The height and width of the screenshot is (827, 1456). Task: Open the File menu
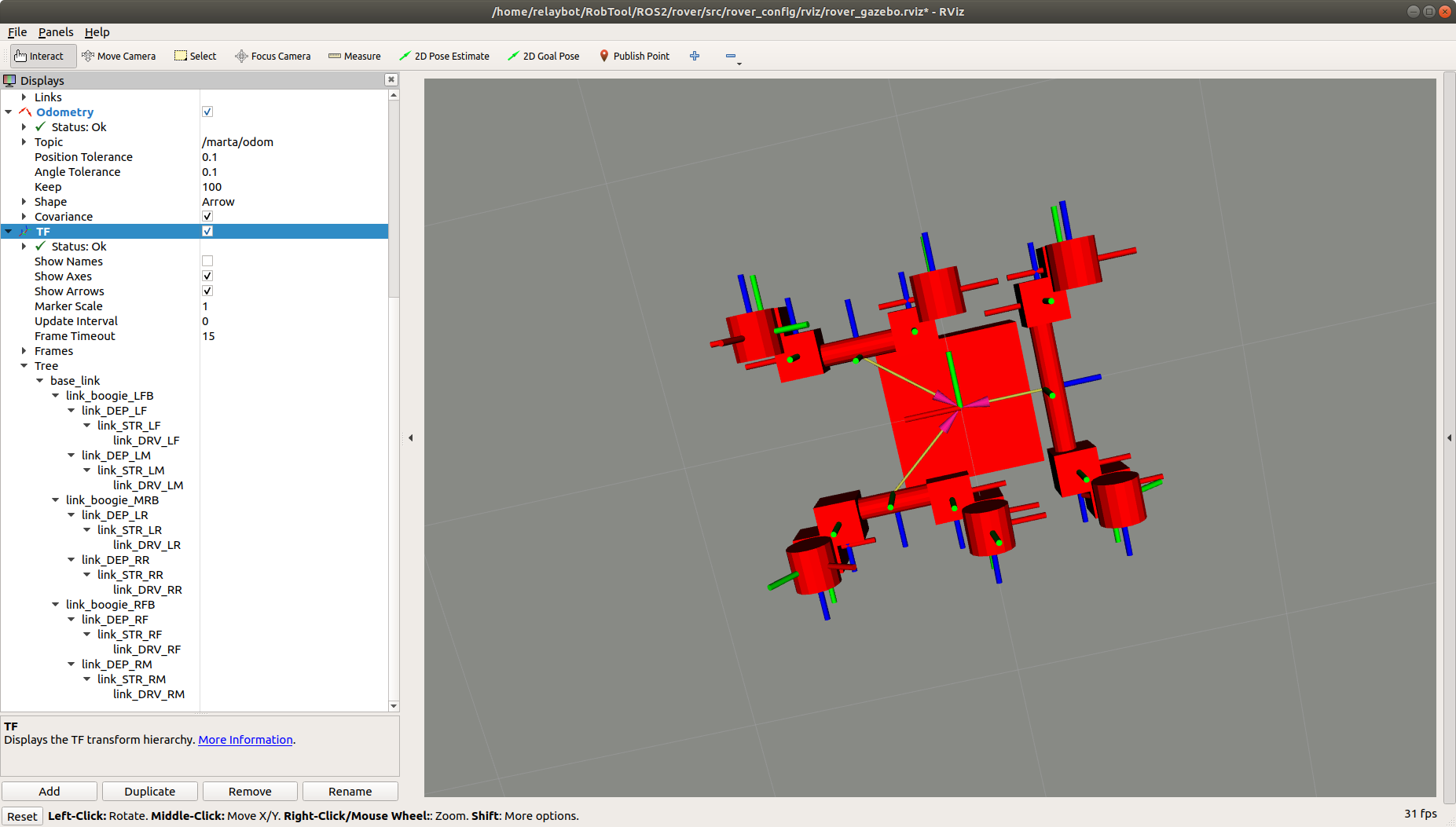pyautogui.click(x=17, y=32)
